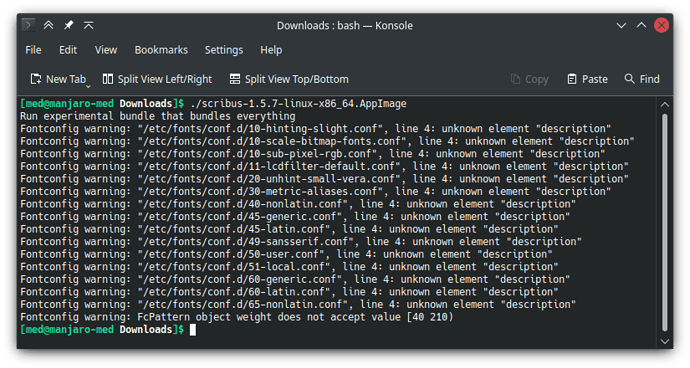Split View Top/Bottom

[x=289, y=79]
